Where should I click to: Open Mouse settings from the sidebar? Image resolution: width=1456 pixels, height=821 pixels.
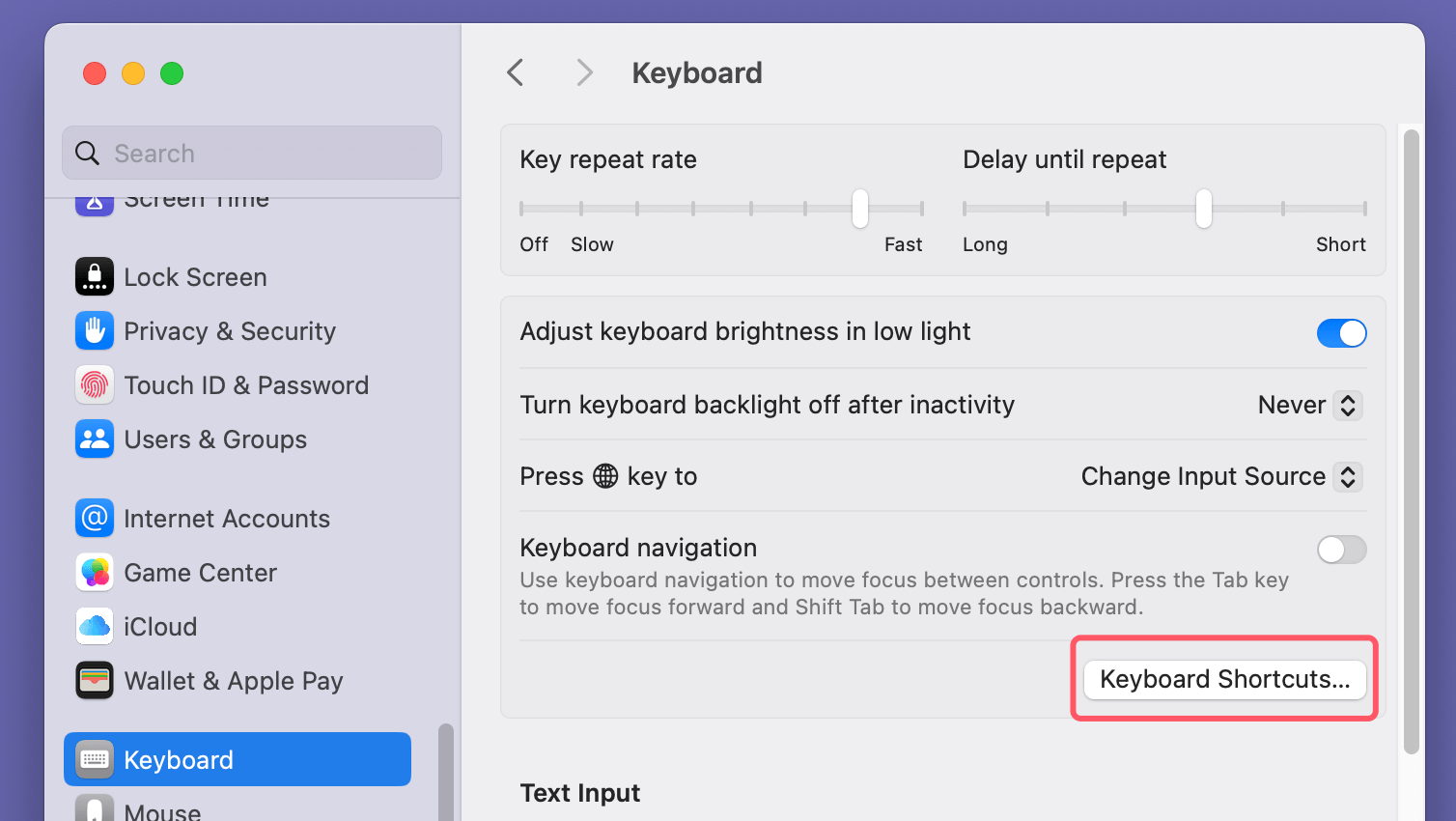pyautogui.click(x=161, y=809)
